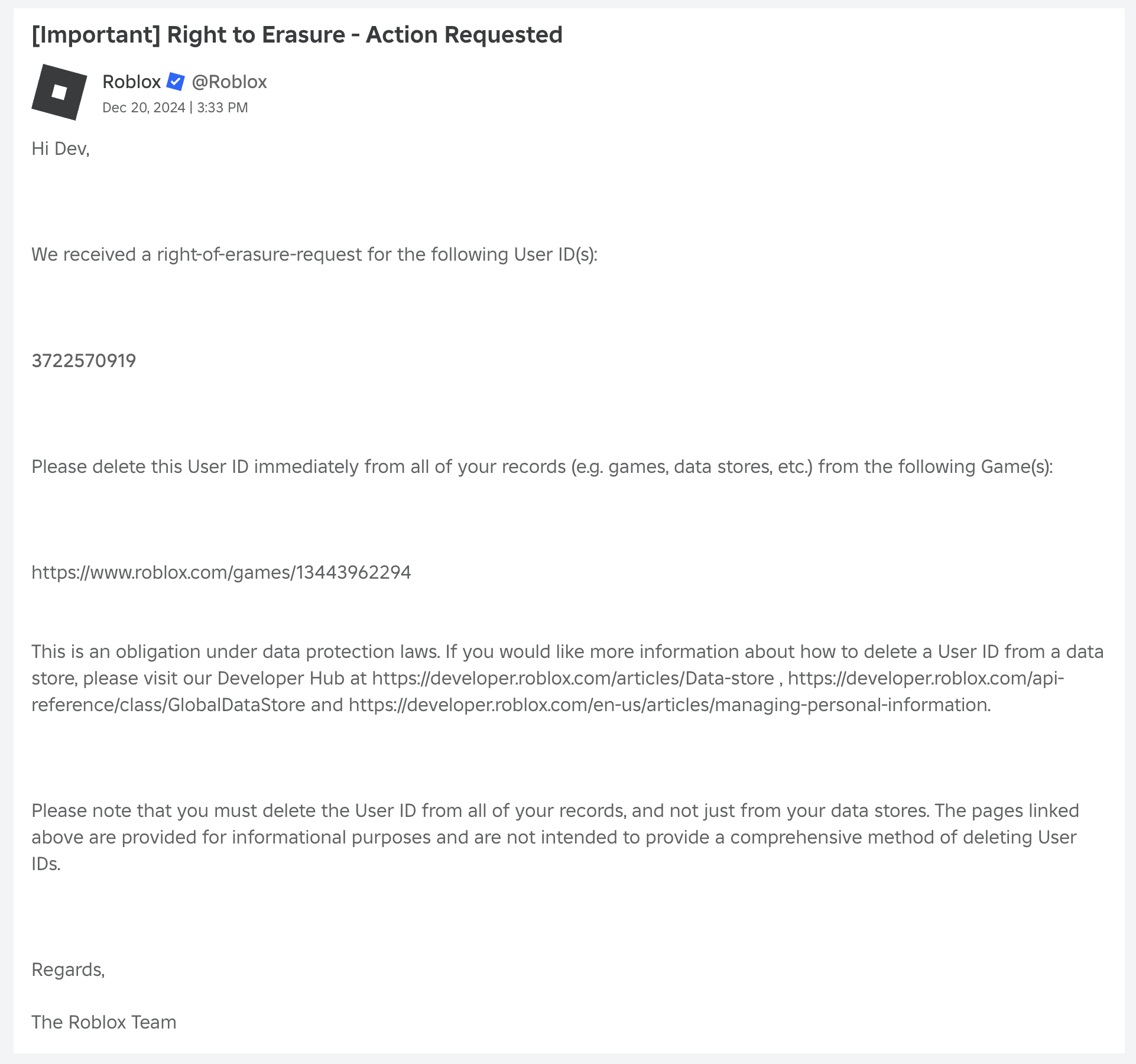Open the Developer Hub Data-store article link
Viewport: 1136px width, 1064px height.
pos(573,678)
